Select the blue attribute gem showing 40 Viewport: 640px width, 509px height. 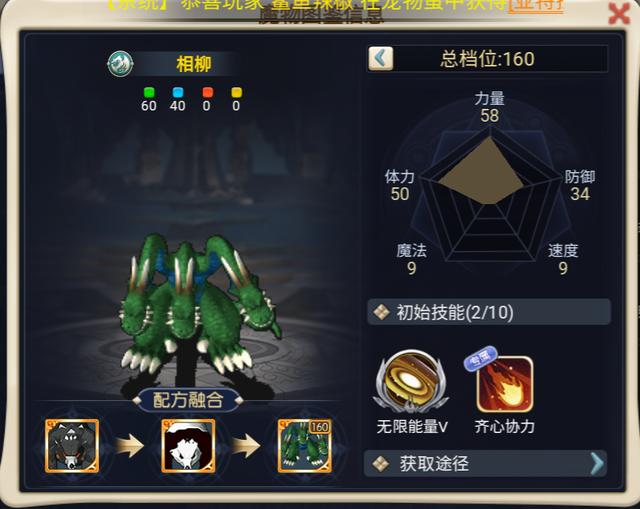pyautogui.click(x=178, y=93)
